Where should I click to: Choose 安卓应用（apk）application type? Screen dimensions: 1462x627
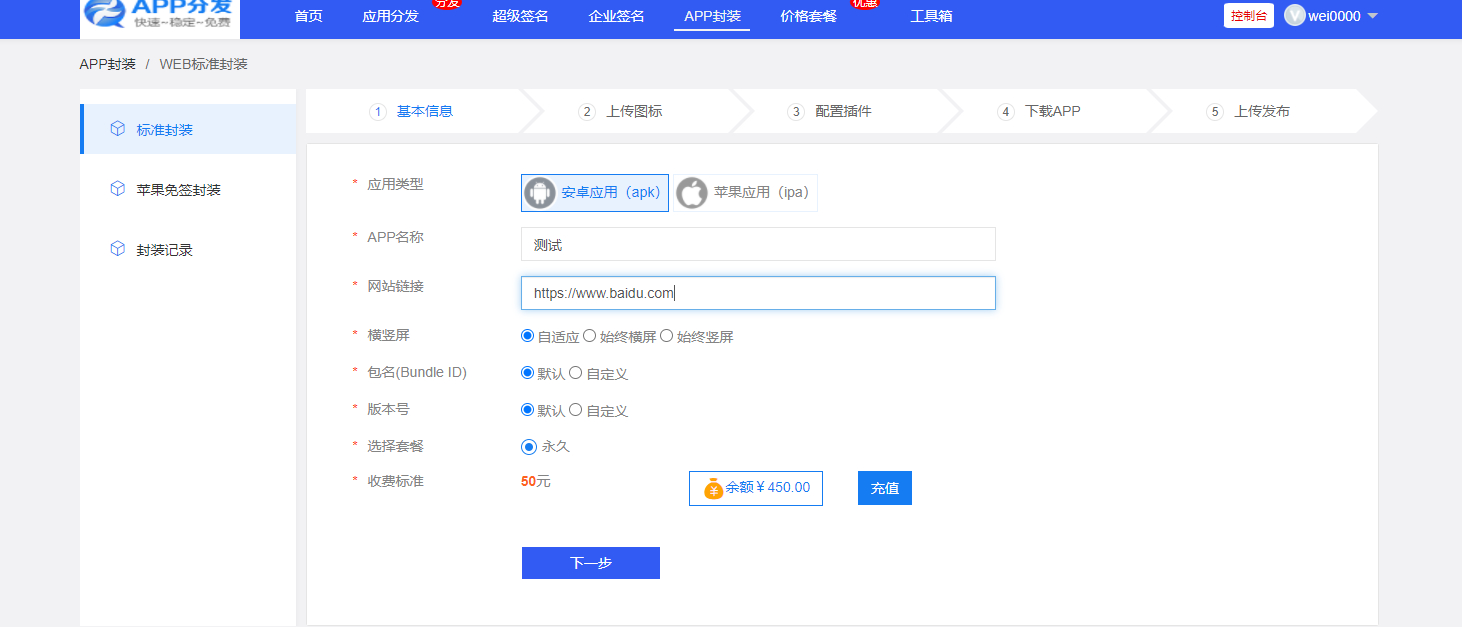[595, 193]
